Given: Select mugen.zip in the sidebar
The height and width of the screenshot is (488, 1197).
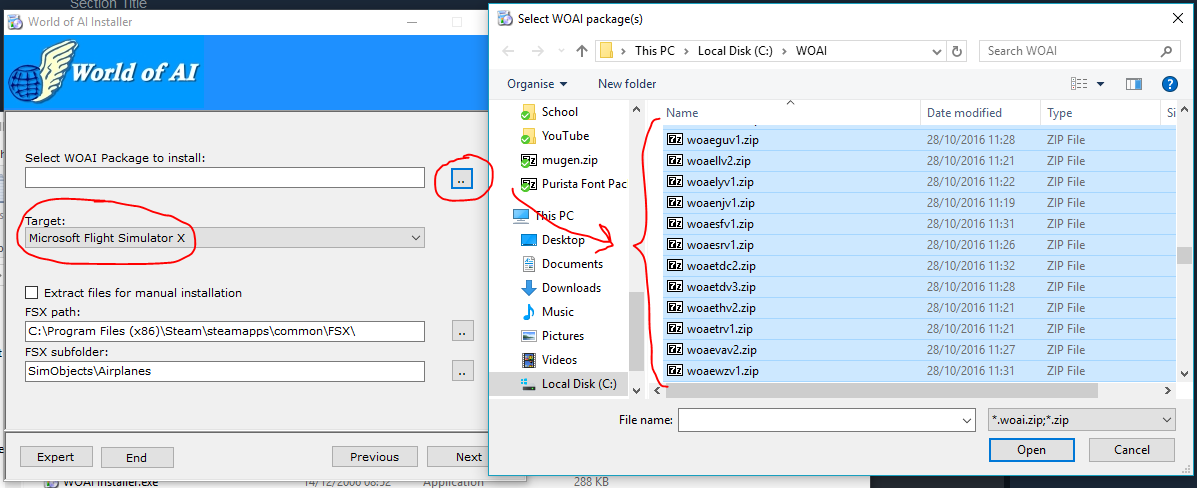Looking at the screenshot, I should click(x=569, y=160).
